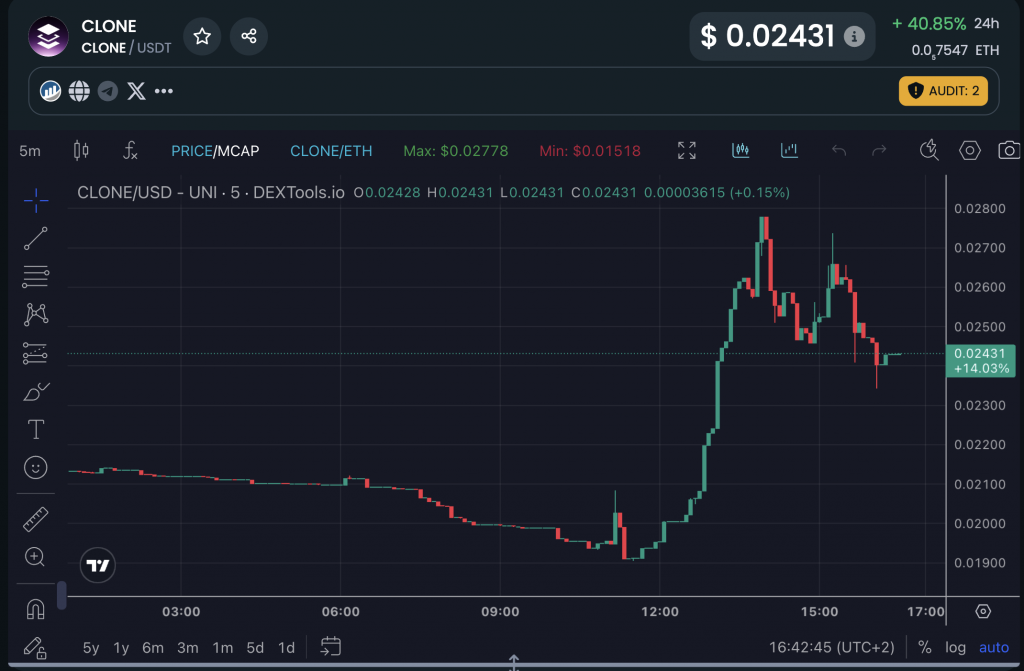The height and width of the screenshot is (671, 1024).
Task: Expand more social links with ellipsis
Action: pos(164,92)
